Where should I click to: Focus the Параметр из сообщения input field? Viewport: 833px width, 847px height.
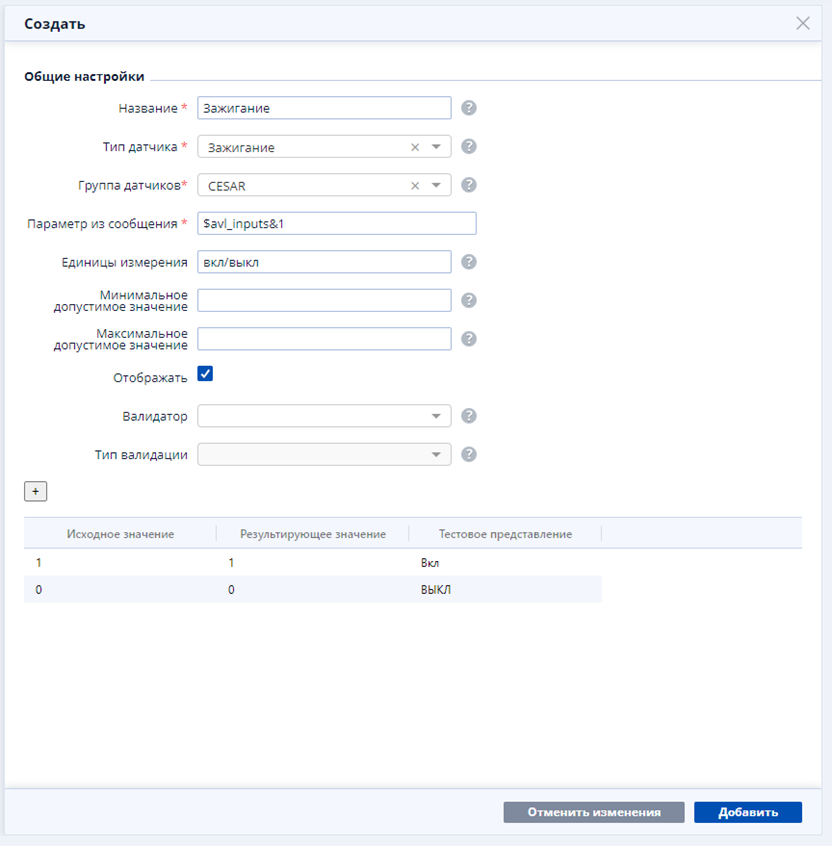point(337,223)
